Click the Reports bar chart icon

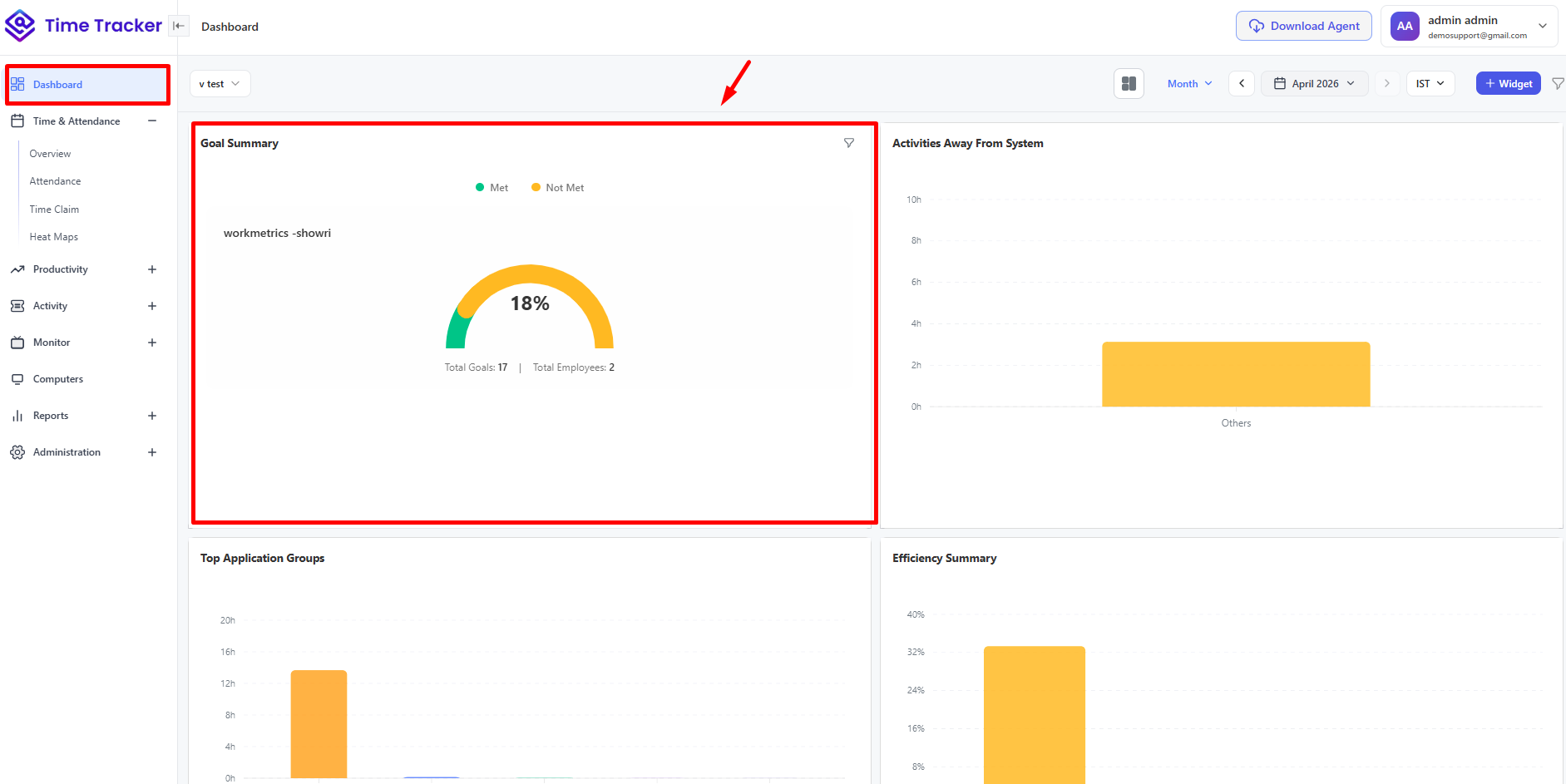[x=17, y=416]
